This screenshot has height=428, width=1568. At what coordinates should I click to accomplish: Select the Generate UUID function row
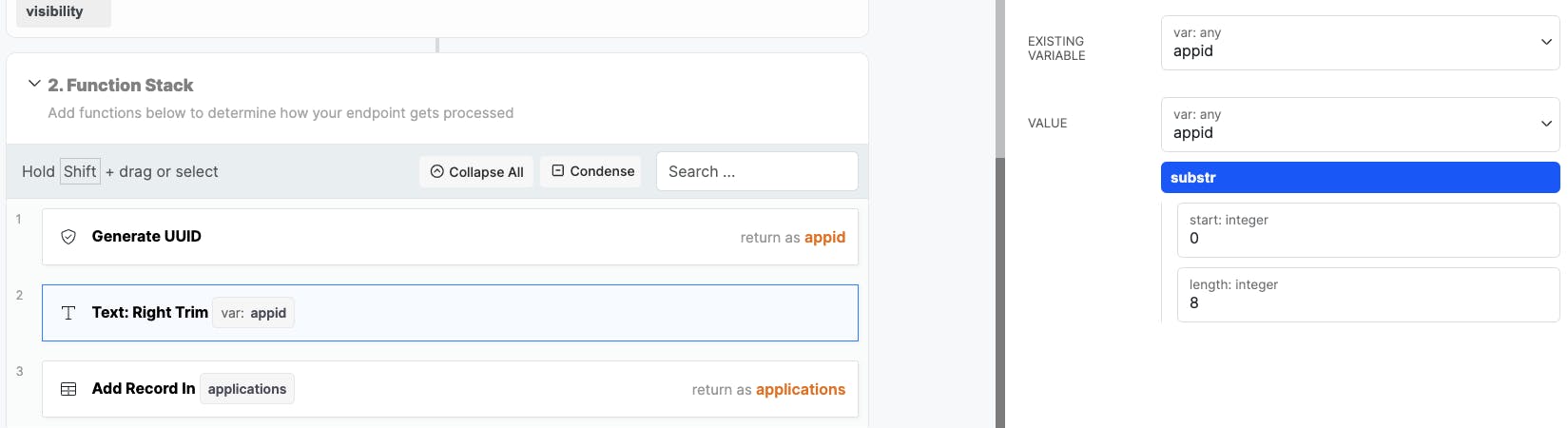[450, 237]
